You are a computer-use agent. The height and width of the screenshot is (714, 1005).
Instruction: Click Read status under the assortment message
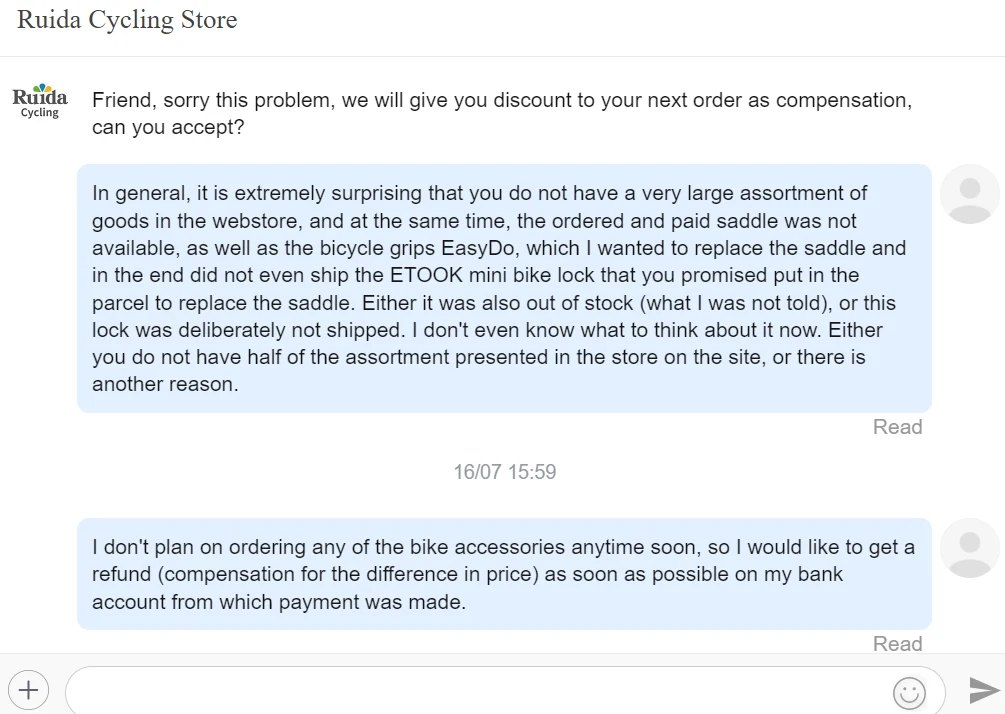[x=897, y=427]
